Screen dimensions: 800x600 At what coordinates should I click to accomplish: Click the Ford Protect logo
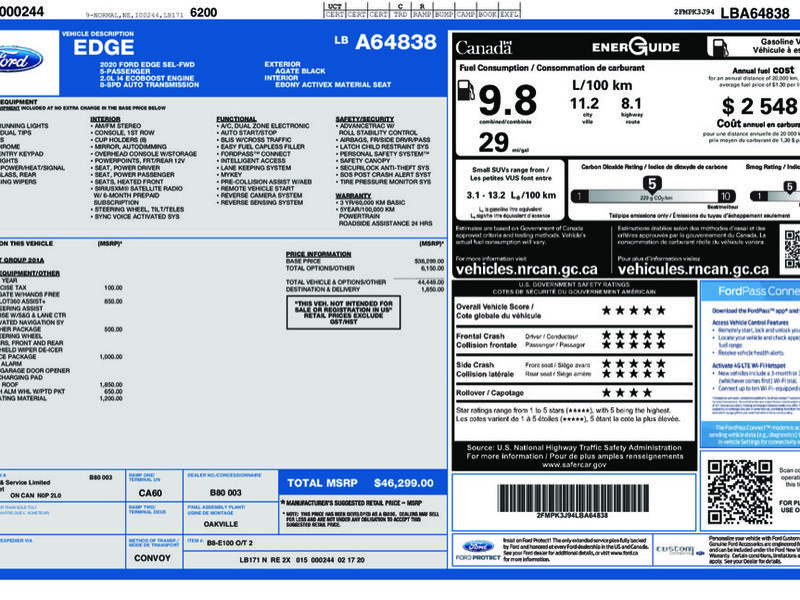tap(478, 549)
